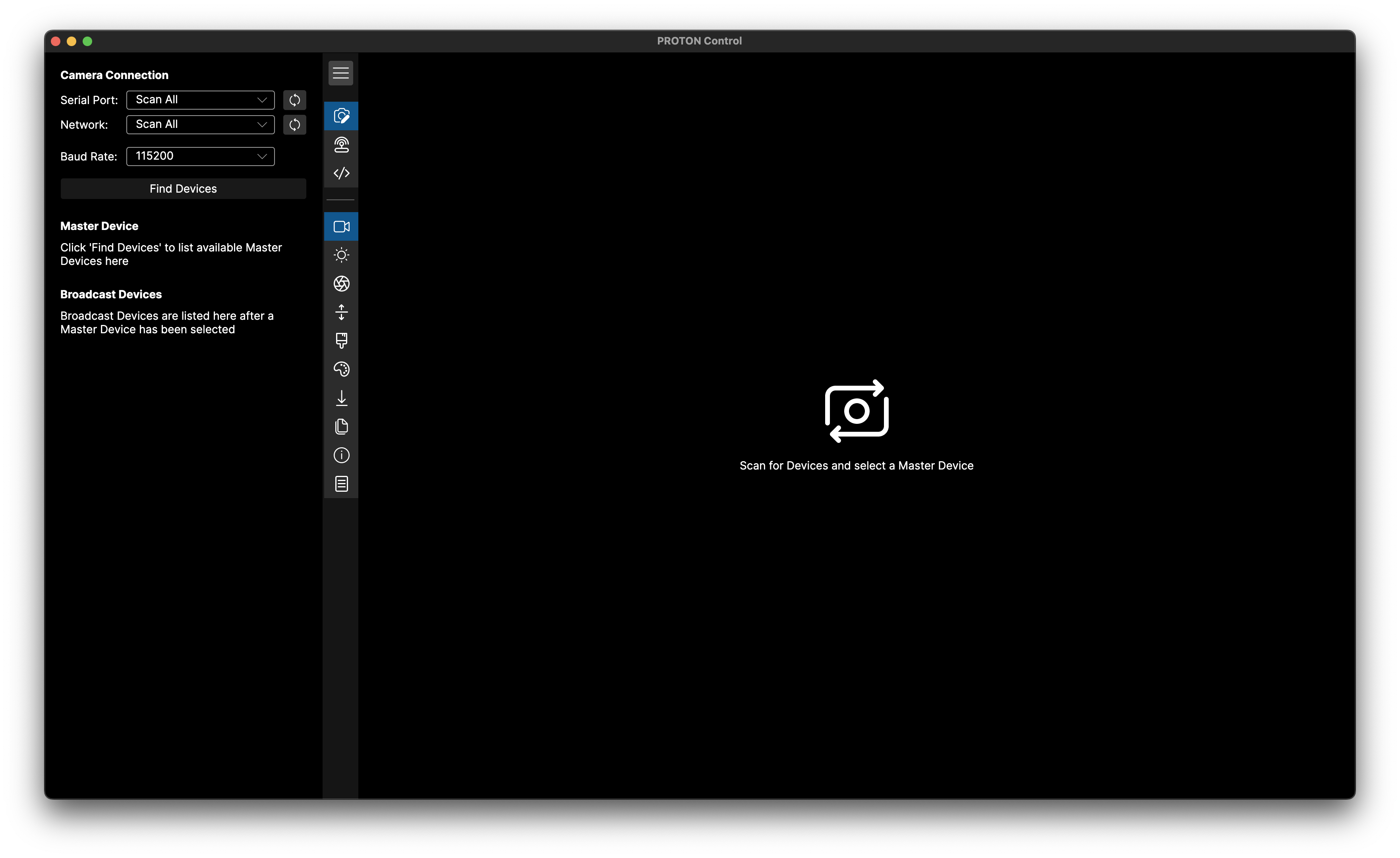This screenshot has height=858, width=1400.
Task: Select the aperture shutter icon
Action: (341, 284)
